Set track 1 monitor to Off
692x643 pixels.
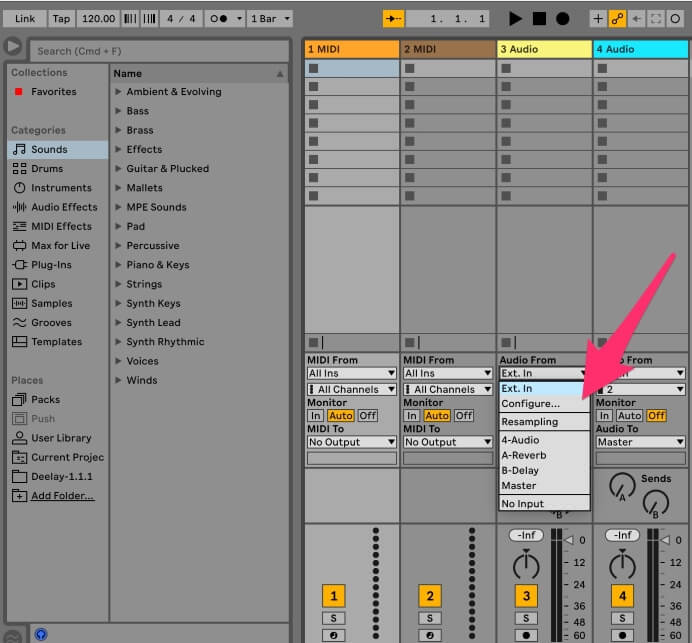pyautogui.click(x=367, y=416)
